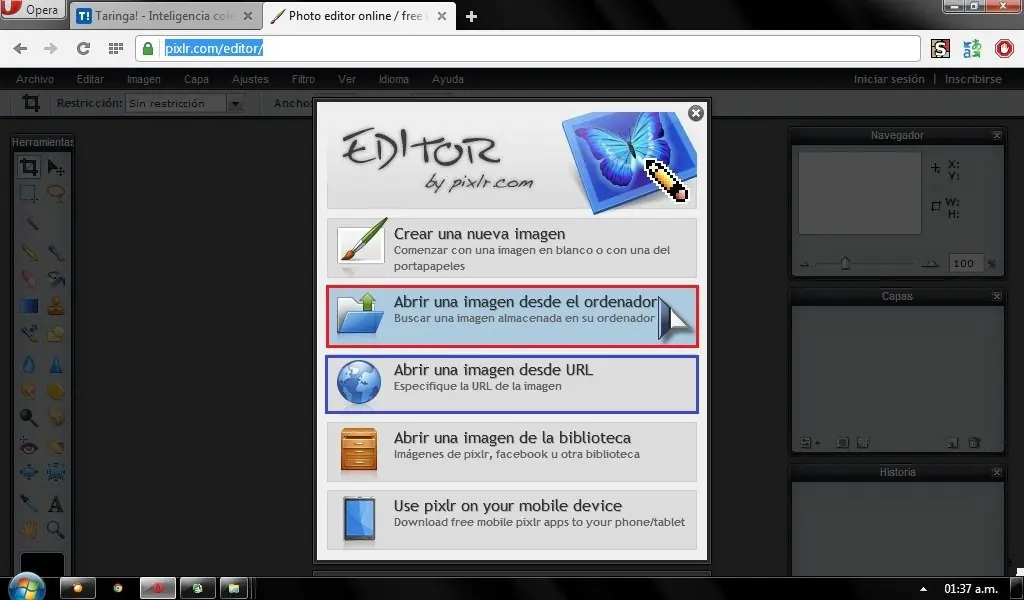
Task: Click the crop icon in options bar
Action: click(31, 103)
